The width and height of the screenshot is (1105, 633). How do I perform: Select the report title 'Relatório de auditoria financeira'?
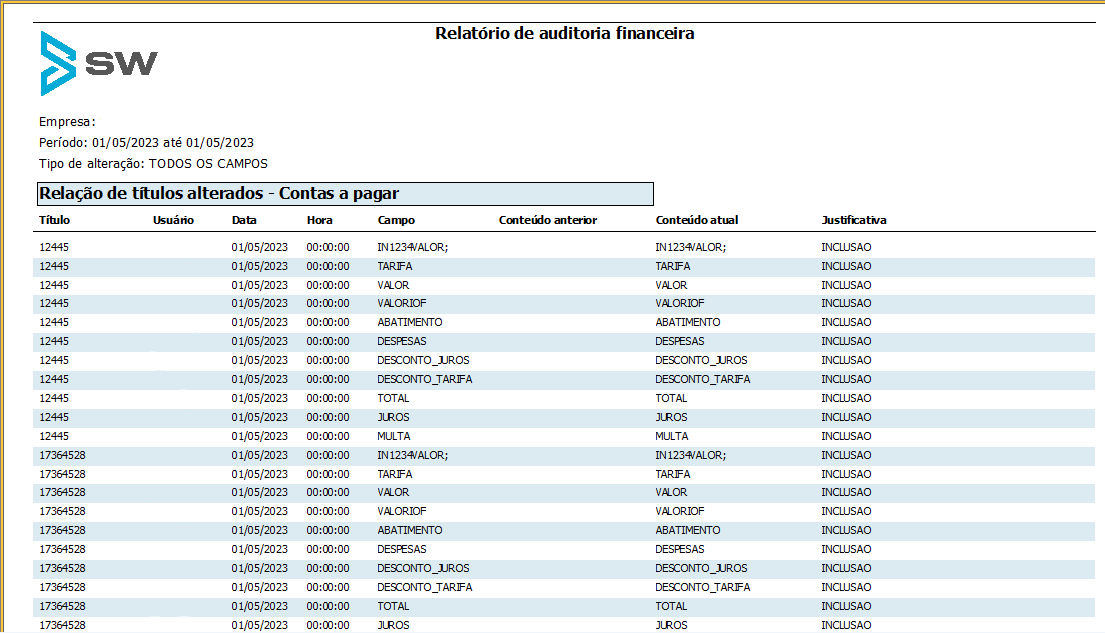tap(564, 33)
